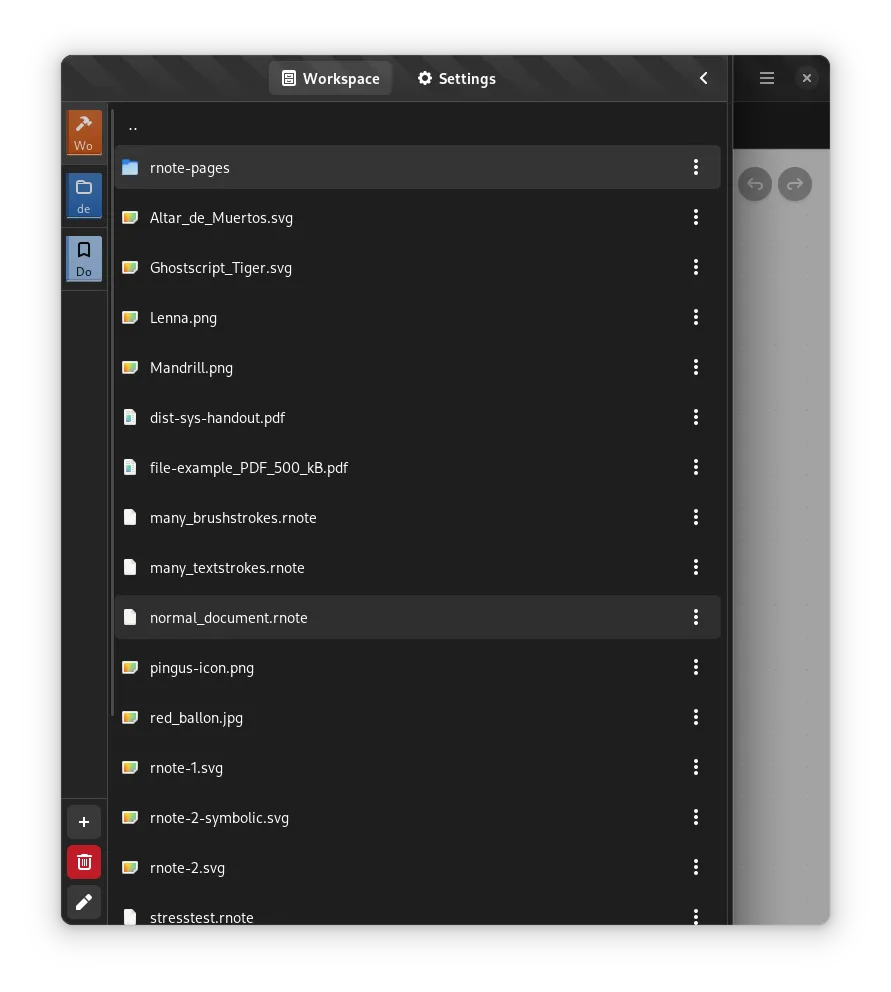Viewport: 891px width, 992px height.
Task: Click the undo arrow button on canvas
Action: (x=754, y=184)
